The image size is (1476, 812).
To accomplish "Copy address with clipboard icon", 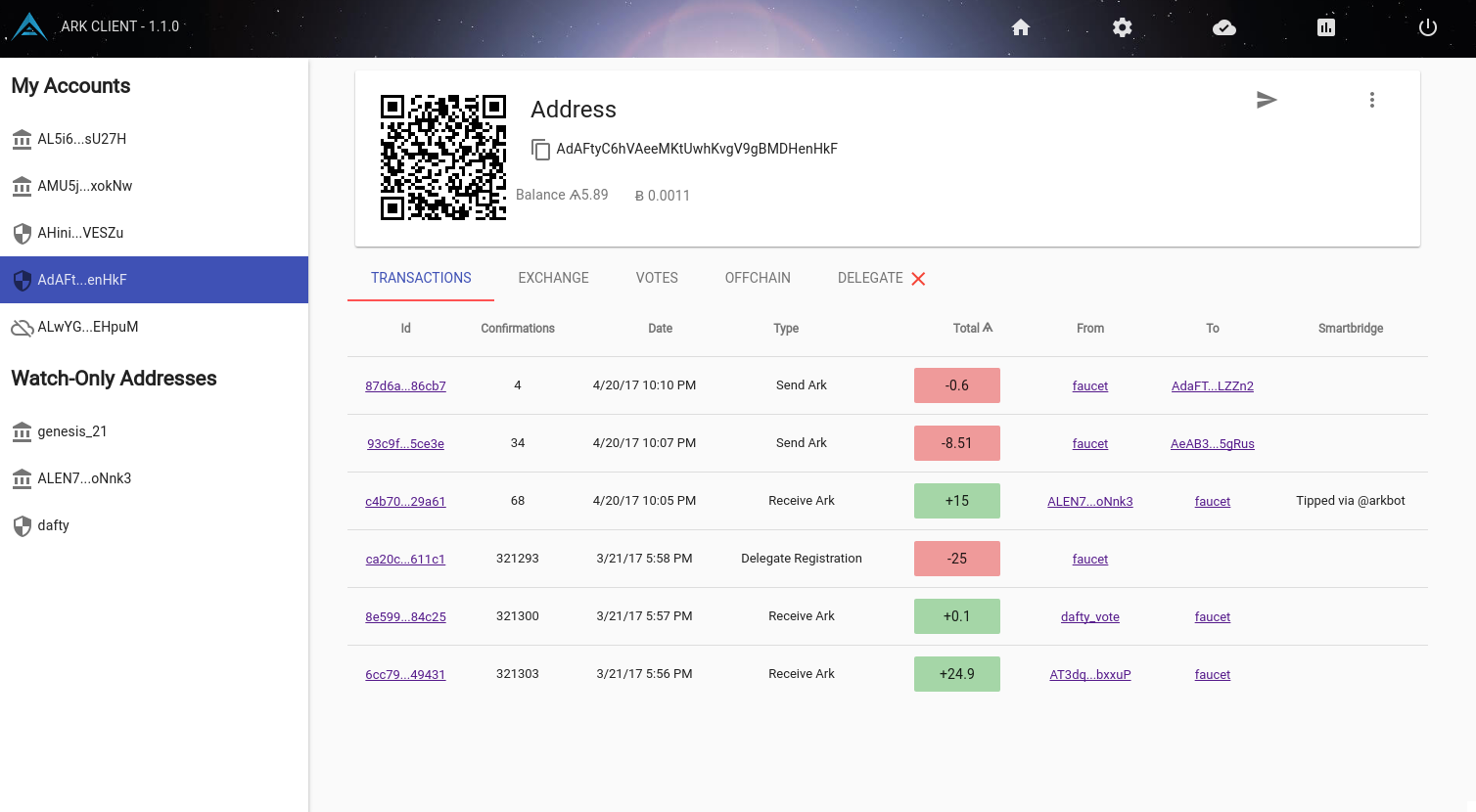I will [x=540, y=149].
